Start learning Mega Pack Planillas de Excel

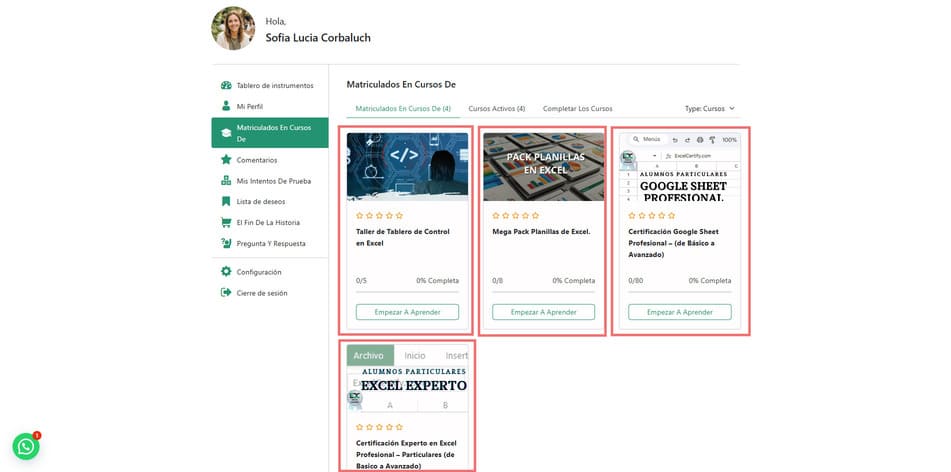(543, 312)
